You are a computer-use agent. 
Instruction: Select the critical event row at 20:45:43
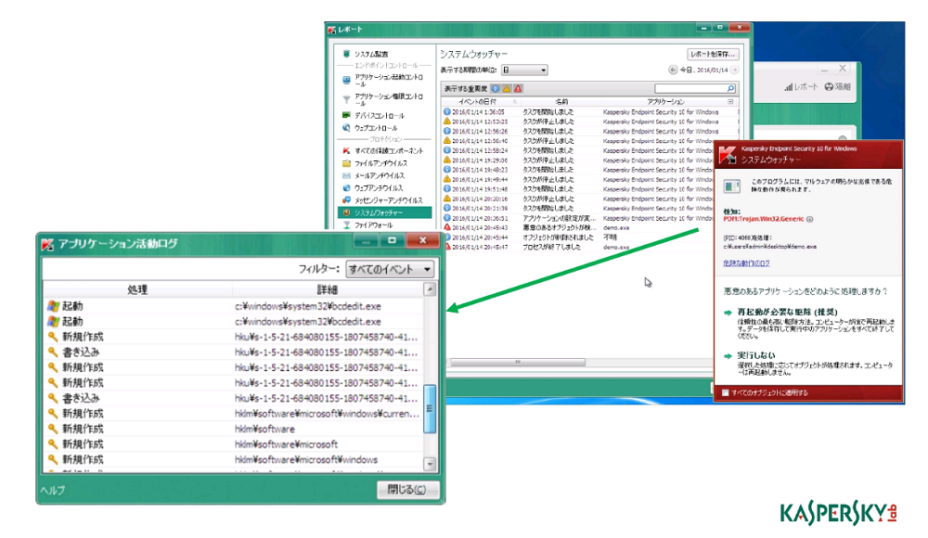tap(578, 228)
